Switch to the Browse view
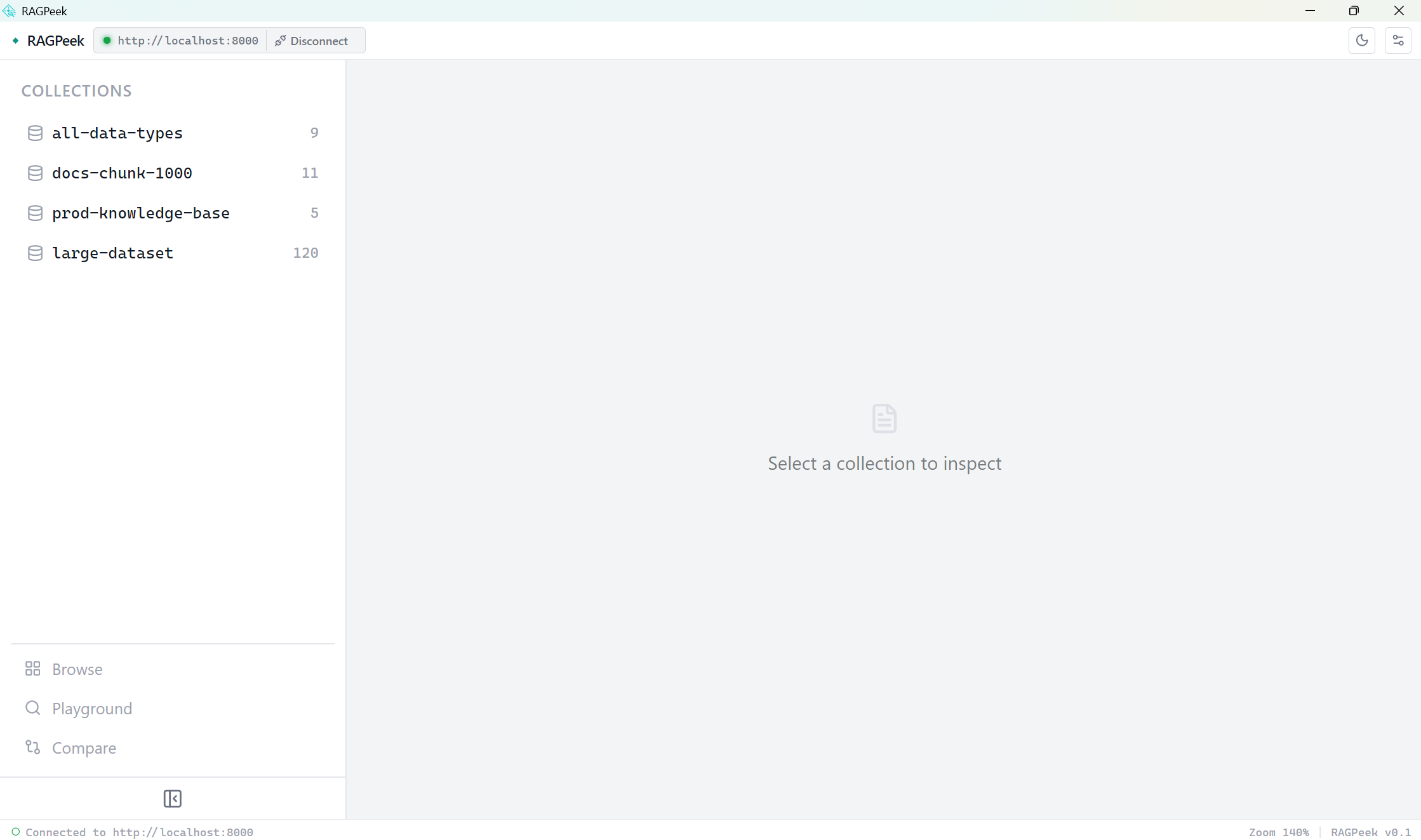The height and width of the screenshot is (840, 1421). [x=173, y=669]
